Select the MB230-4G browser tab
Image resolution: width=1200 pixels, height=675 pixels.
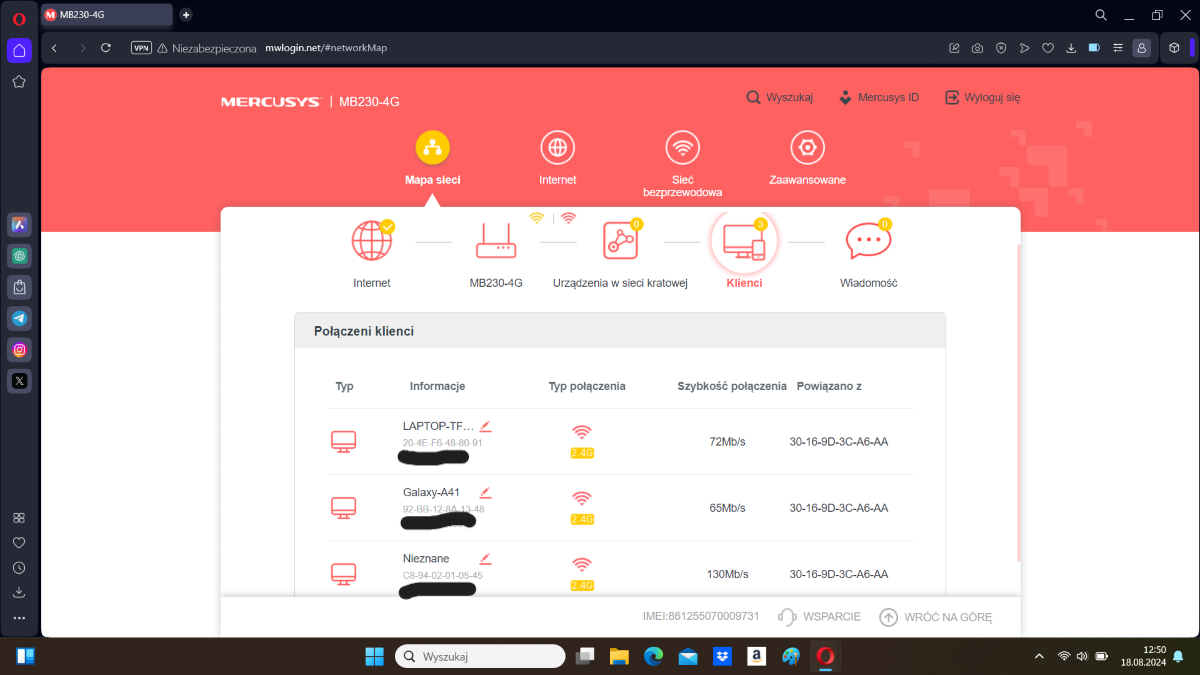pos(106,14)
